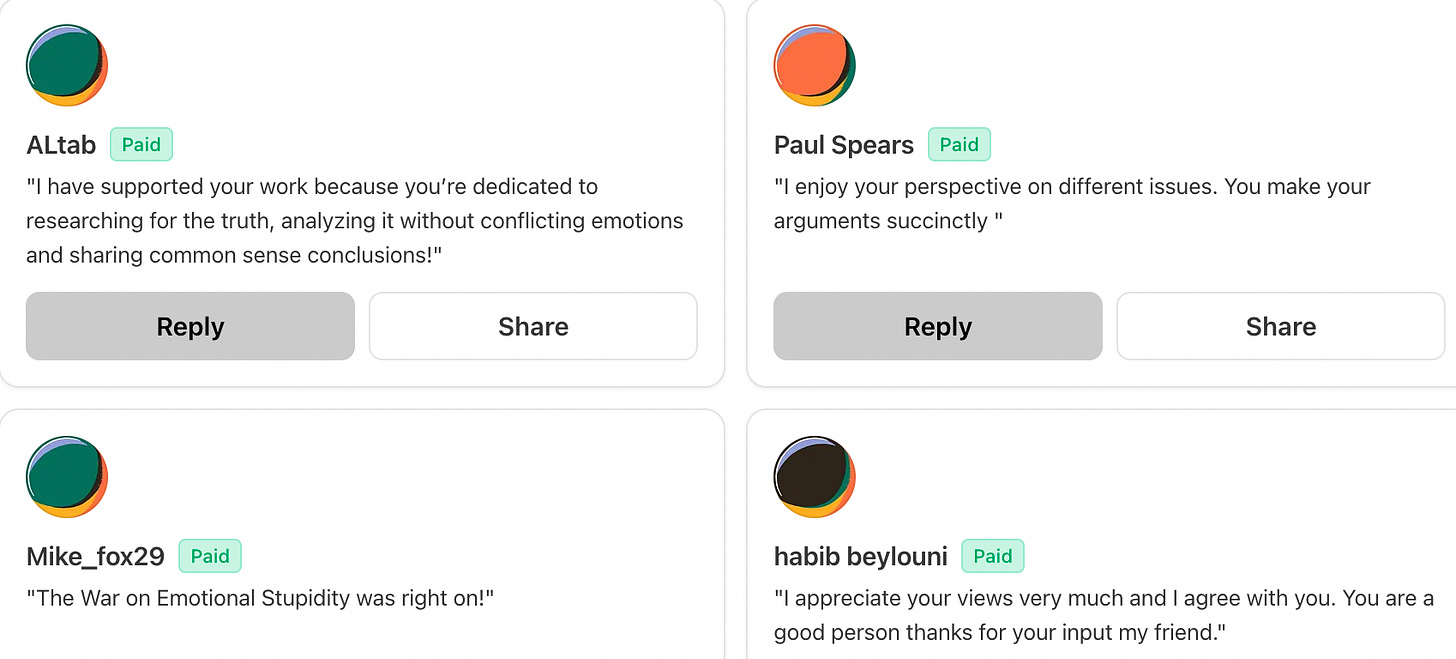Select Mike_fox29's green avatar icon
The width and height of the screenshot is (1456, 659).
pyautogui.click(x=66, y=477)
